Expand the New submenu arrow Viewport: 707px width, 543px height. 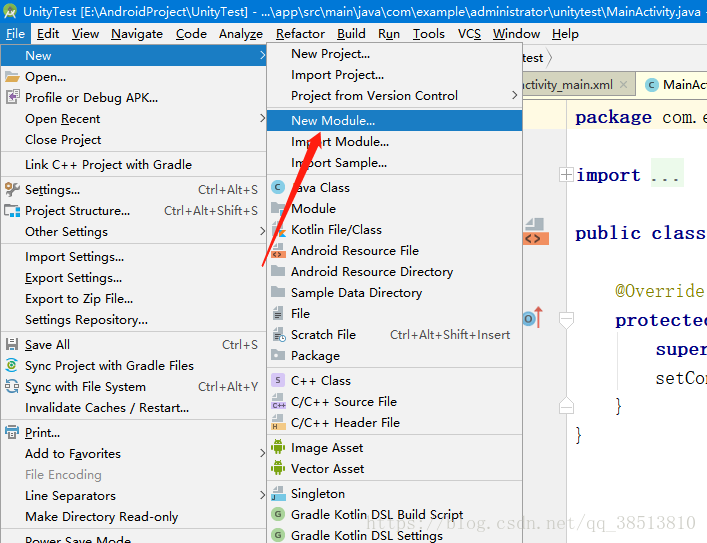[x=262, y=55]
